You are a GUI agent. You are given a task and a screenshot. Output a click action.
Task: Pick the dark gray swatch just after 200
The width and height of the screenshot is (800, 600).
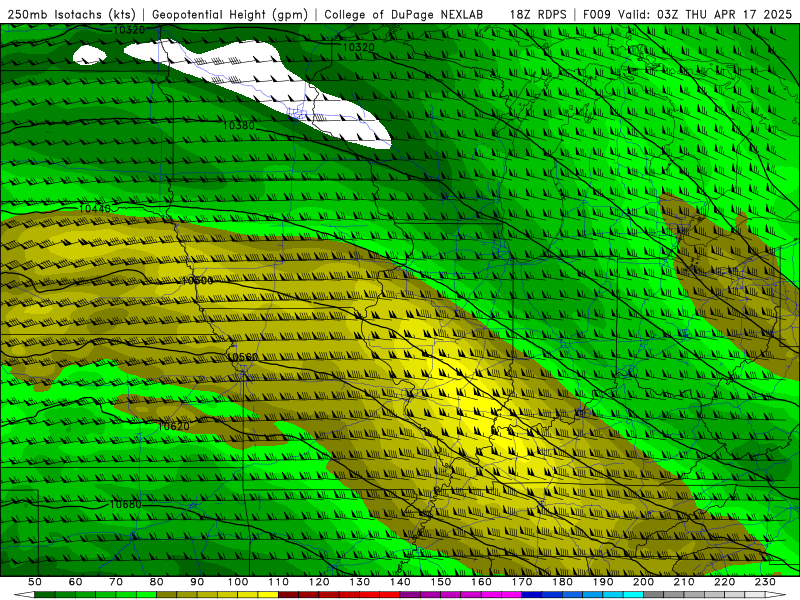coord(654,595)
